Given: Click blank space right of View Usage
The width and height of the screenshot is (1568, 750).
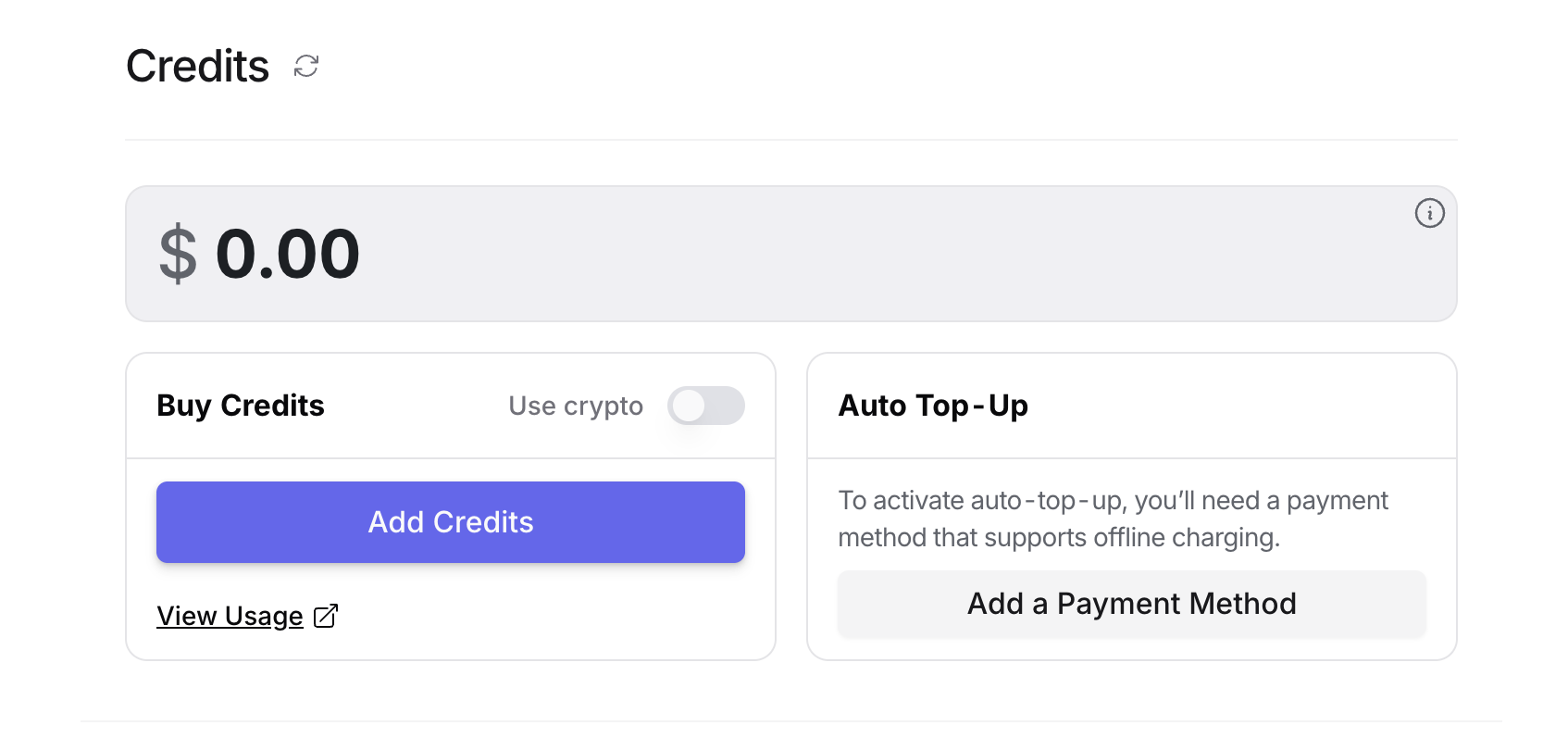Looking at the screenshot, I should 555,617.
